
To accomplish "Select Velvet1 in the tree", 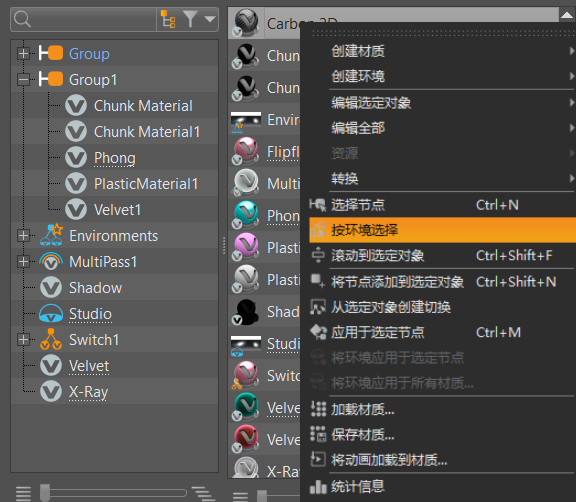I will (x=118, y=210).
